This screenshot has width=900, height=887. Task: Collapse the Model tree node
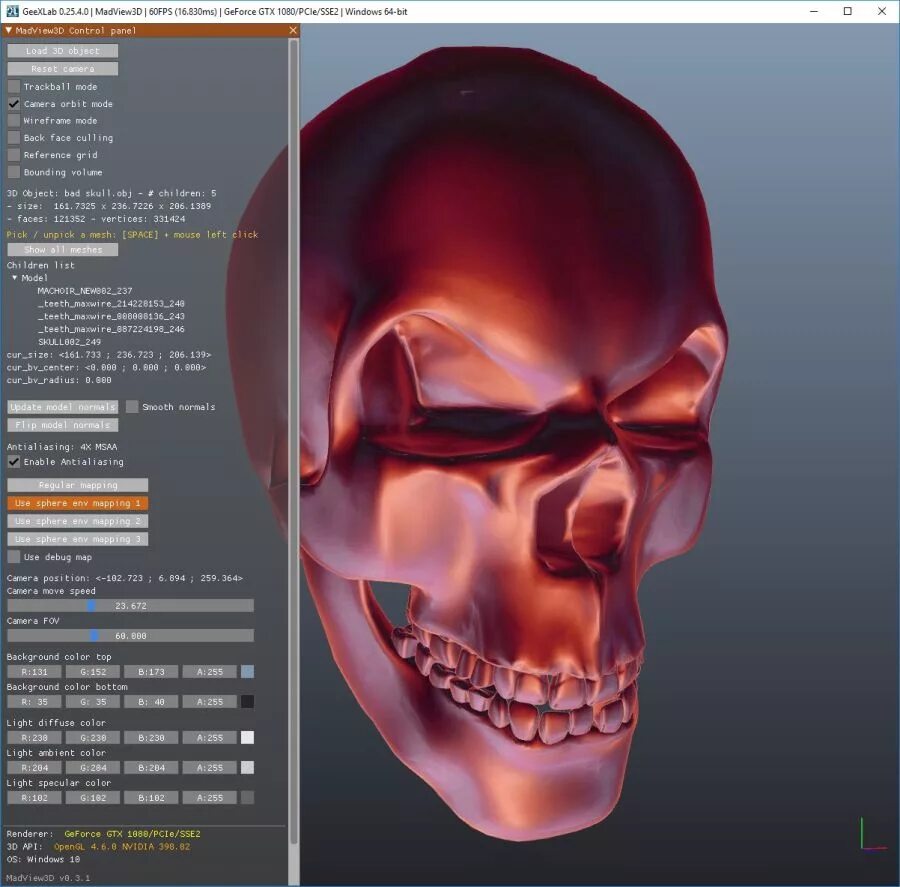tap(15, 278)
